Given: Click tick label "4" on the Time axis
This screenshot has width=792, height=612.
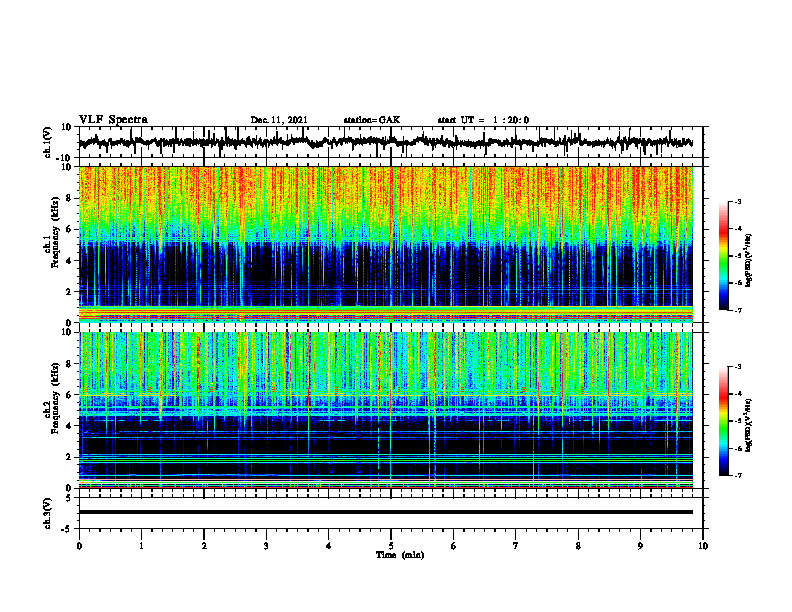Looking at the screenshot, I should tap(329, 546).
